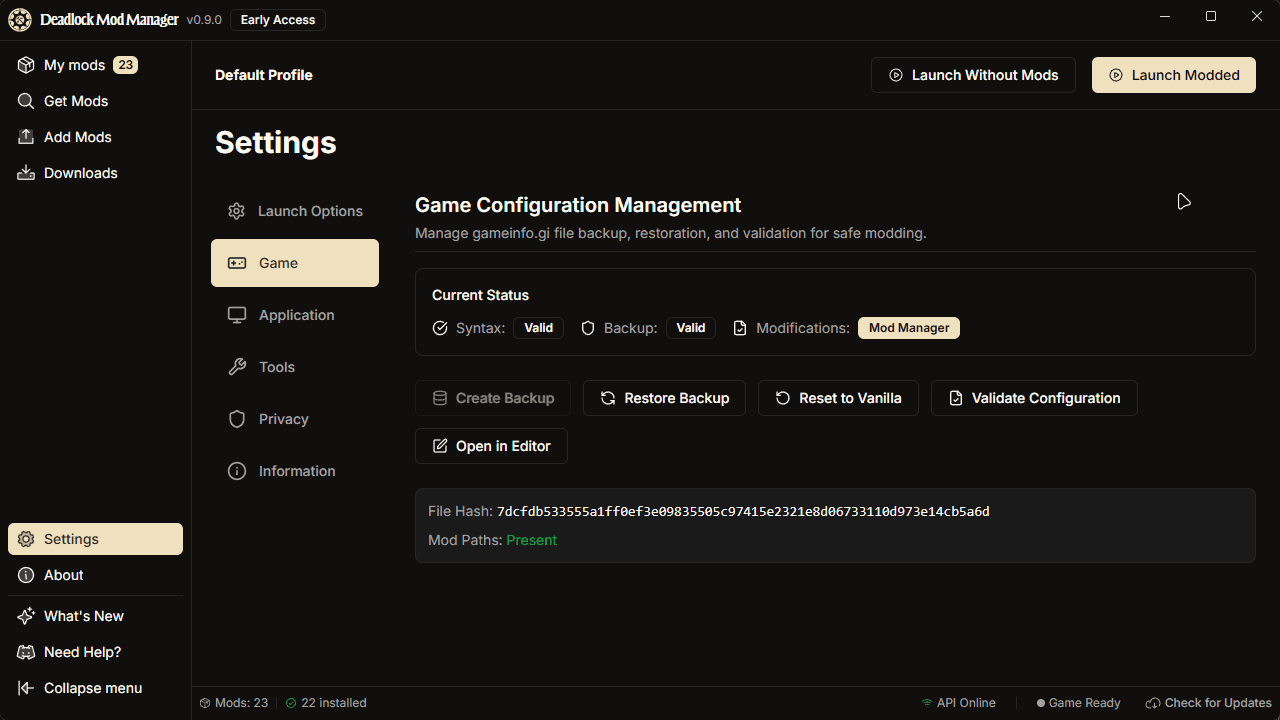This screenshot has width=1280, height=720.
Task: Click Restore Backup button
Action: coord(664,398)
